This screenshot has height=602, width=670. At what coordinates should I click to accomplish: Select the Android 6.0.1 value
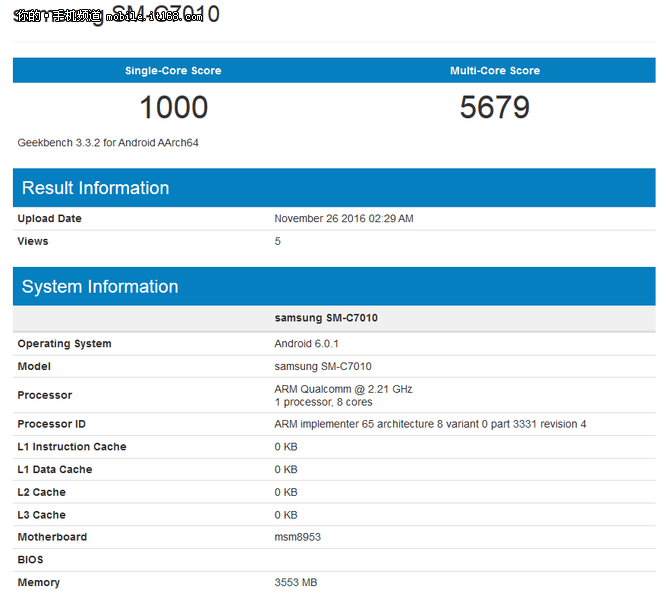coord(306,344)
